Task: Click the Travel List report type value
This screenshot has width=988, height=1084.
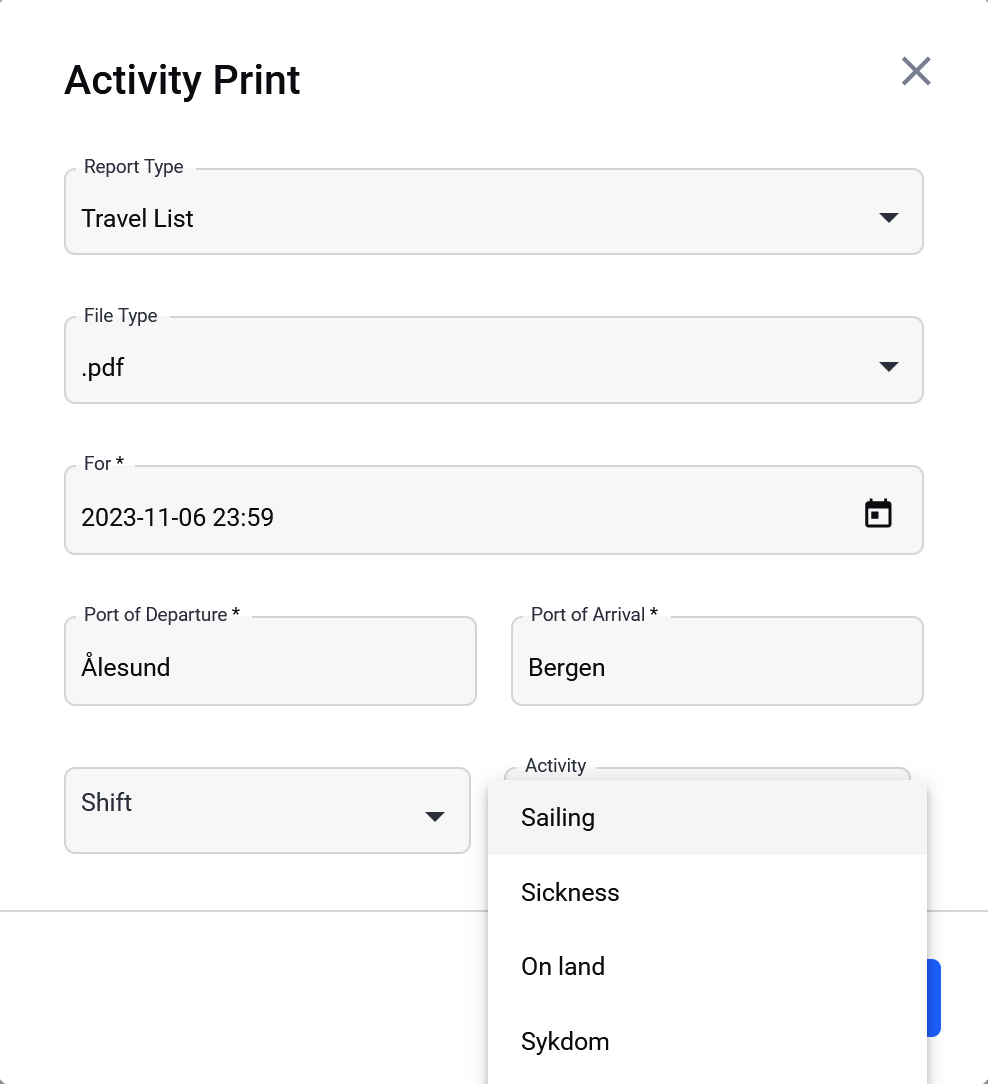Action: (138, 218)
